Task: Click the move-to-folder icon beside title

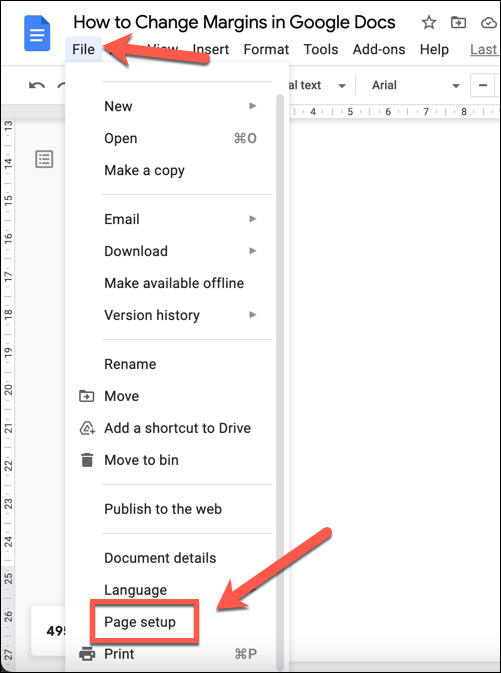Action: [x=458, y=22]
